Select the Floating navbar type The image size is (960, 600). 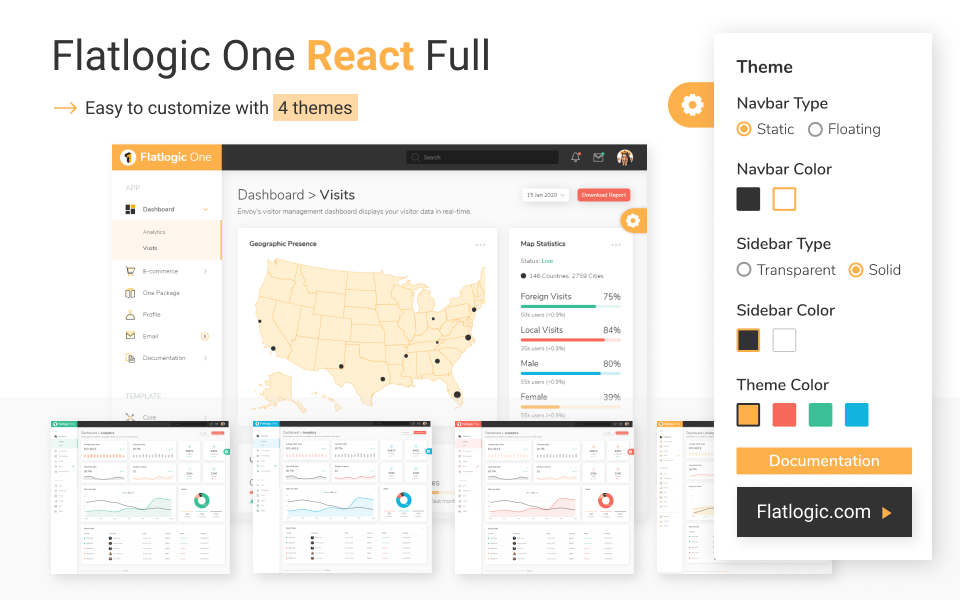(x=815, y=129)
